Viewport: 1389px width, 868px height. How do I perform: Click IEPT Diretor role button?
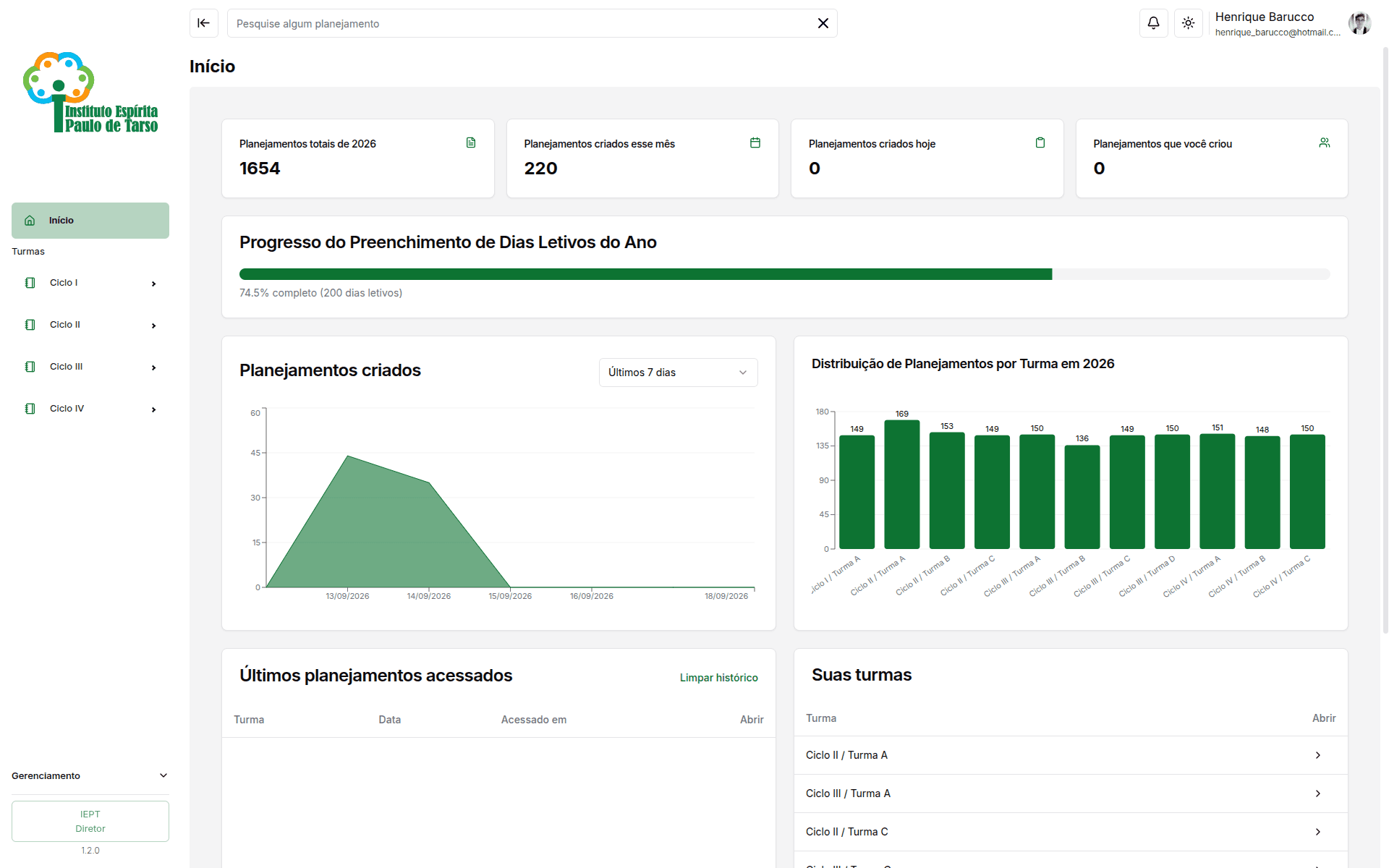pyautogui.click(x=90, y=821)
